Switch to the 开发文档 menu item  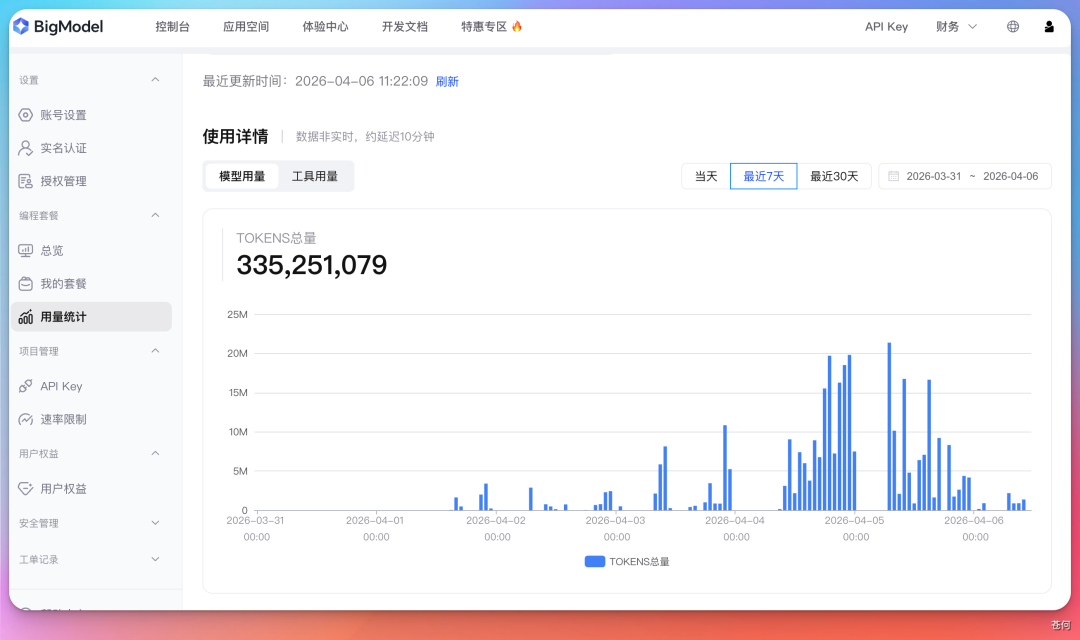click(x=404, y=27)
